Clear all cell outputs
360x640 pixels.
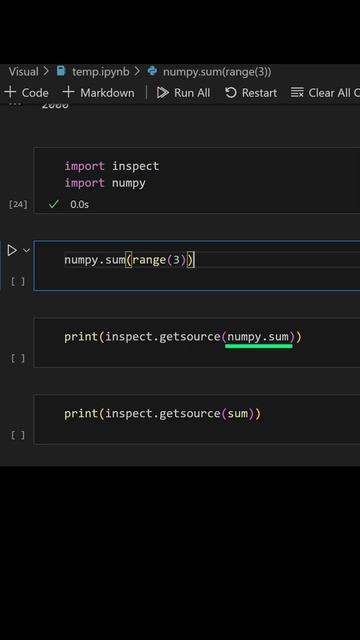coord(325,93)
